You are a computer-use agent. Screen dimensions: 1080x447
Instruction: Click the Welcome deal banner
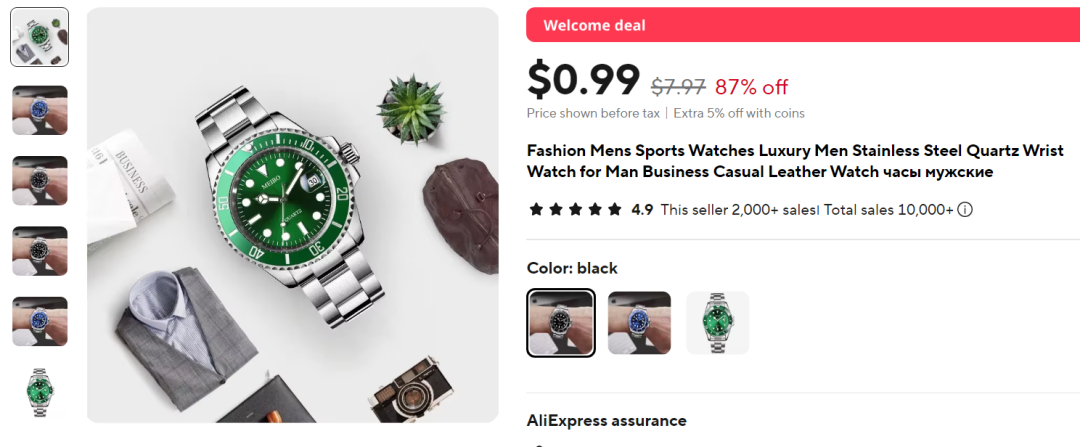803,25
